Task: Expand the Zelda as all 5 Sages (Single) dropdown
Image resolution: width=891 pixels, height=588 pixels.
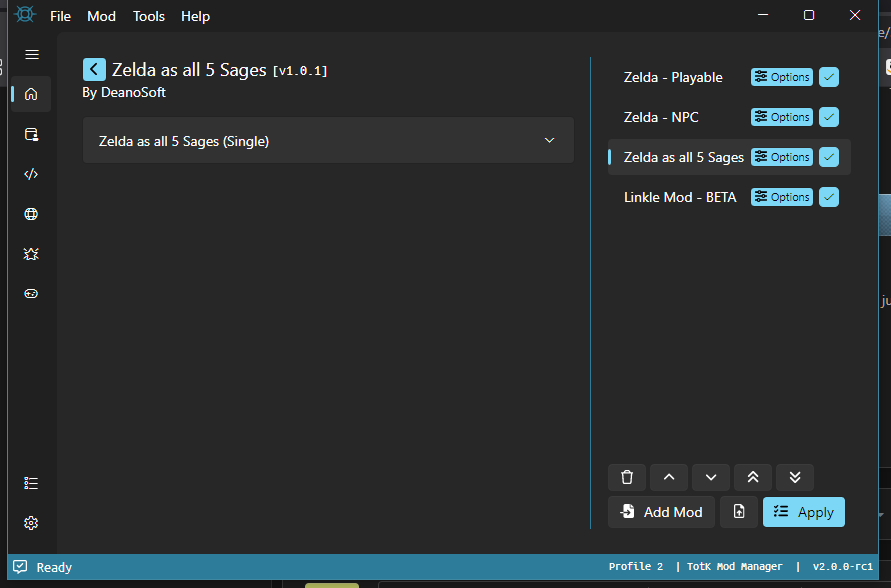Action: coord(328,140)
